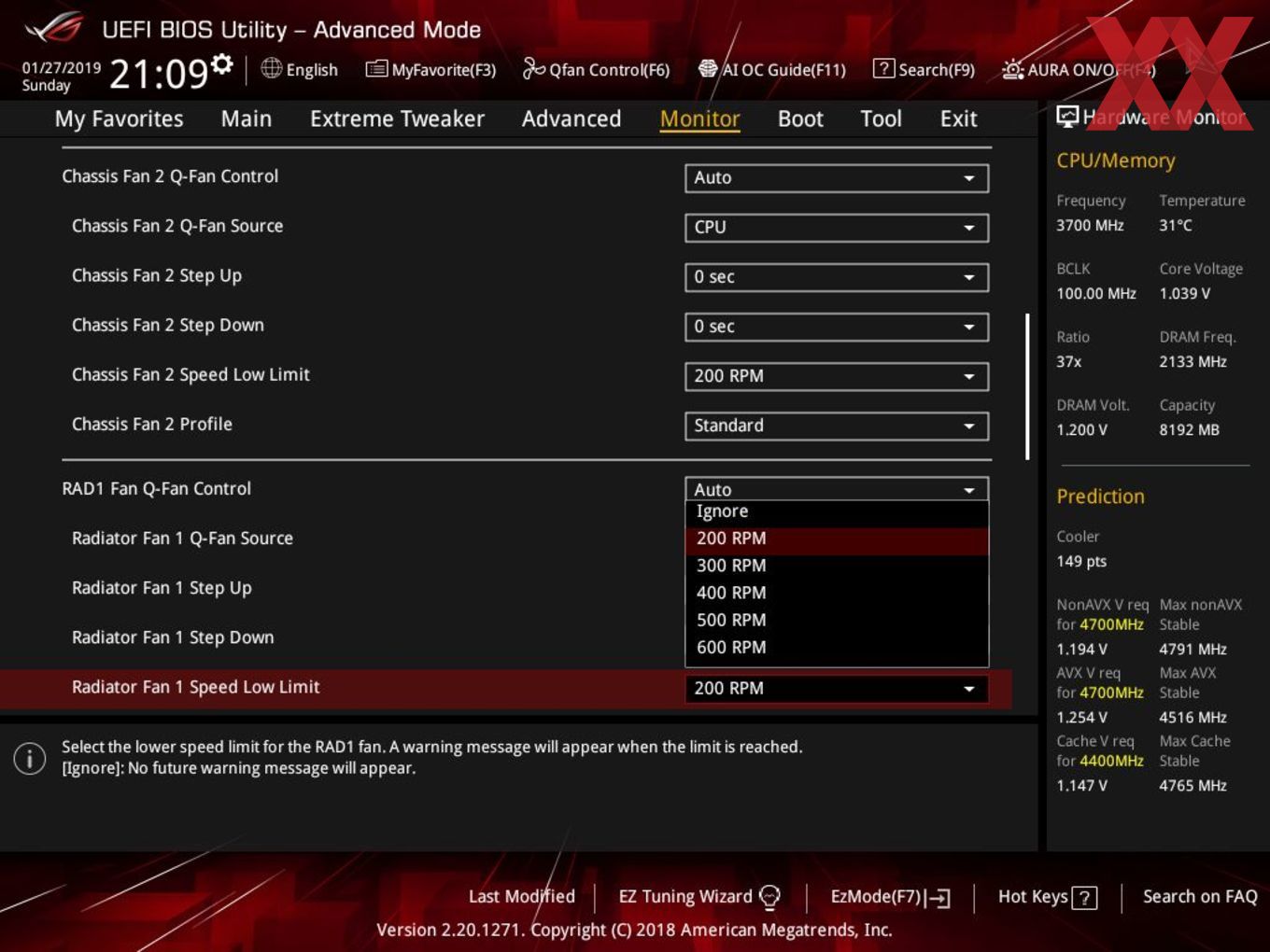Select Radiator Fan 1 Speed Low Limit row
Image resolution: width=1270 pixels, height=952 pixels.
tap(505, 688)
